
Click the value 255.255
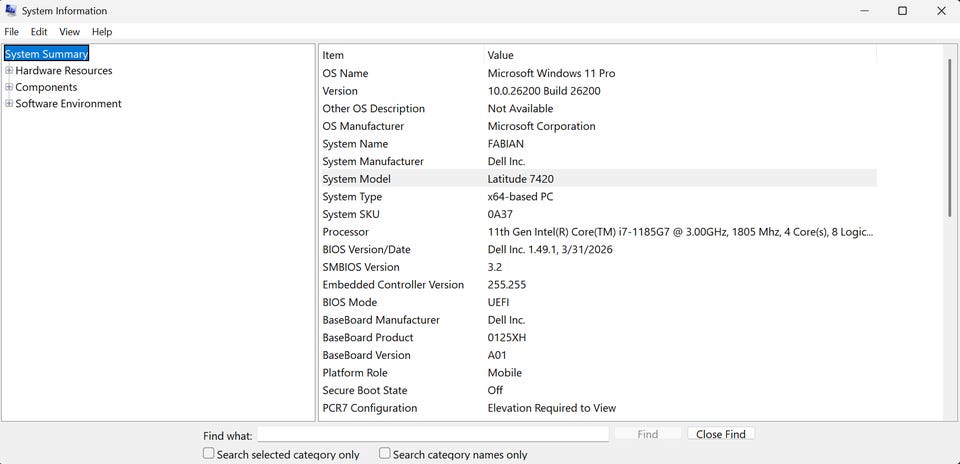[507, 285]
